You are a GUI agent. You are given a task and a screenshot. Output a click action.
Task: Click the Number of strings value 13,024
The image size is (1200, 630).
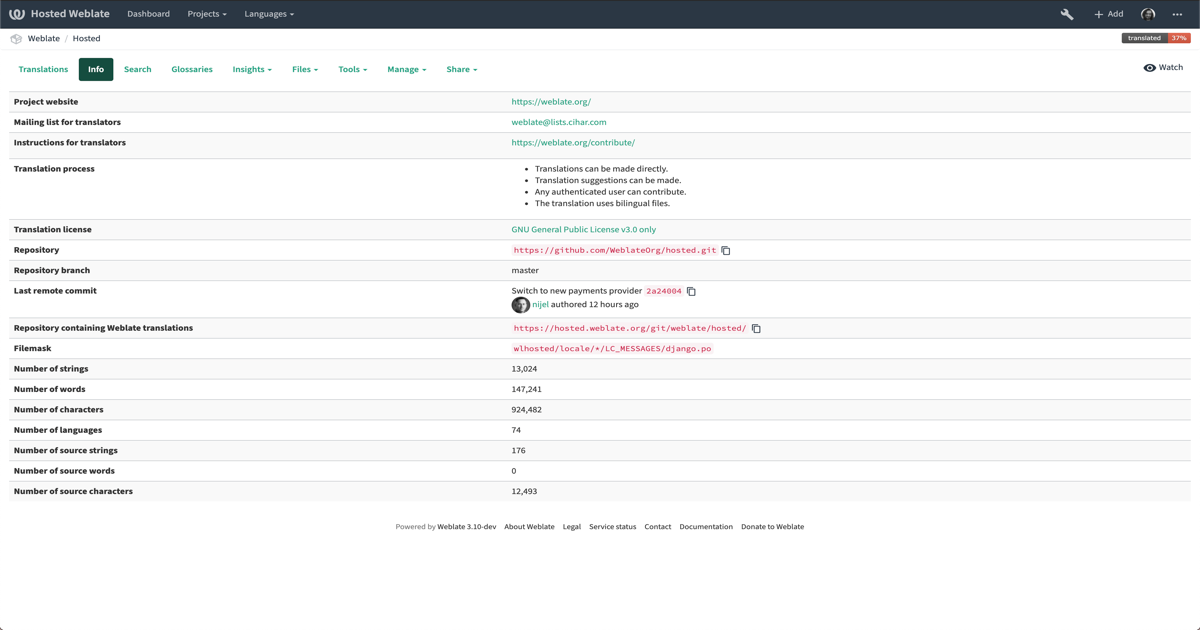[x=524, y=369]
